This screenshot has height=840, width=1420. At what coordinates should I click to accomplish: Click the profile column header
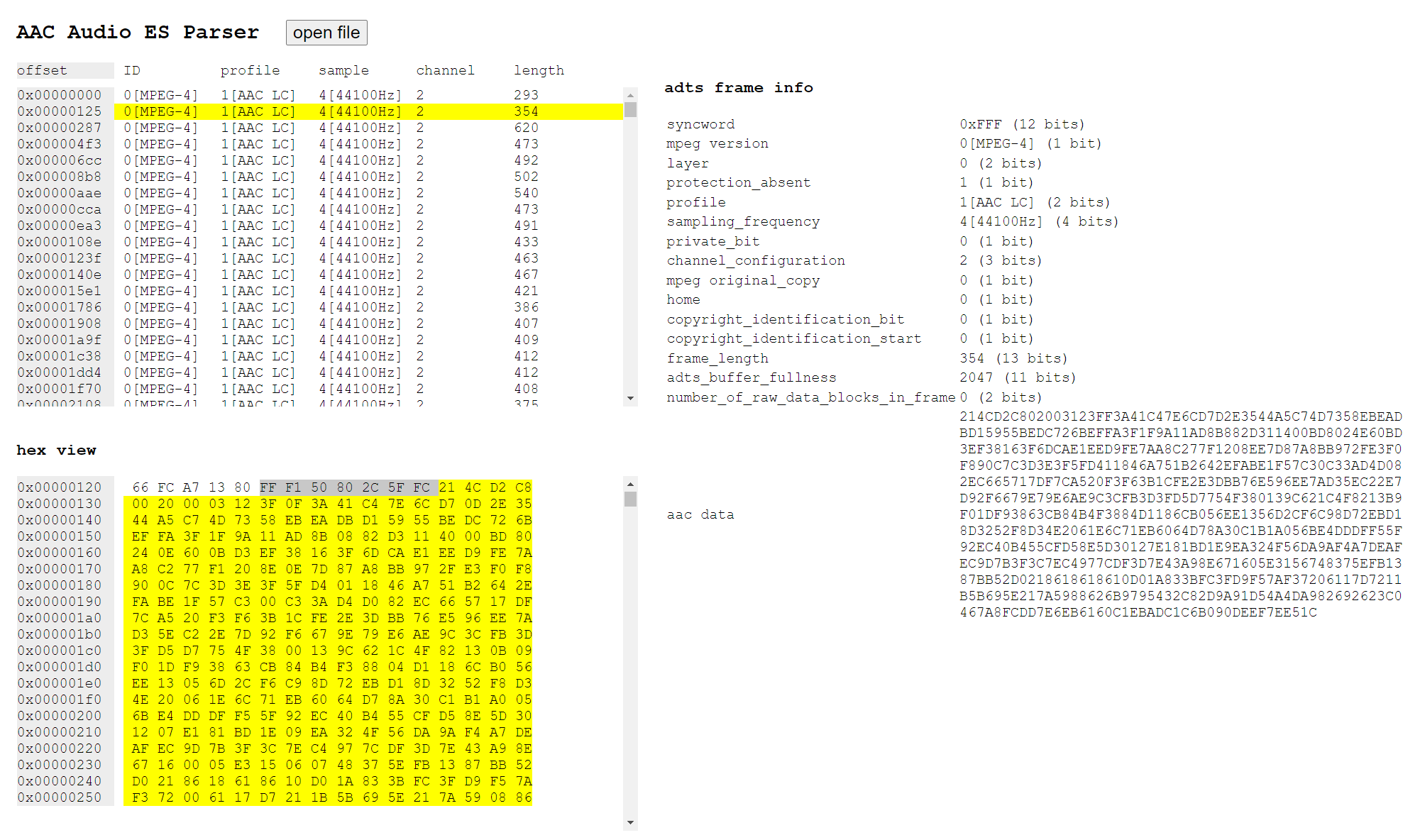tap(250, 70)
